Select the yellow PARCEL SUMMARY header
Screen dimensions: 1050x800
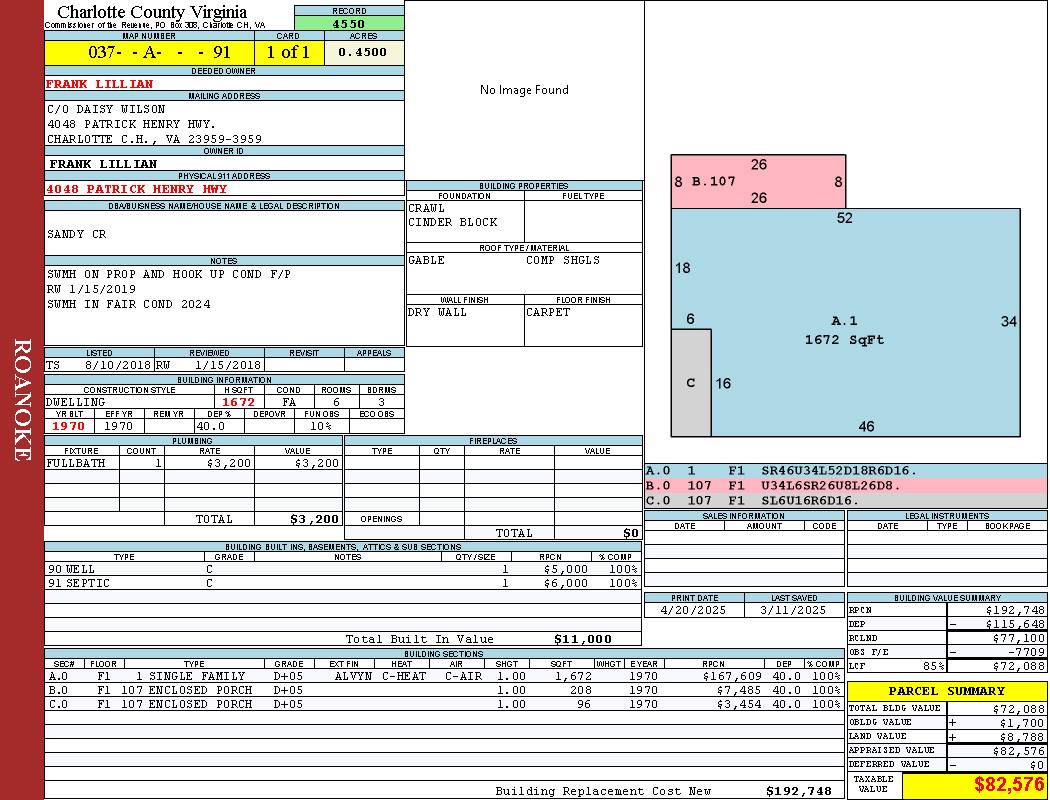point(947,691)
